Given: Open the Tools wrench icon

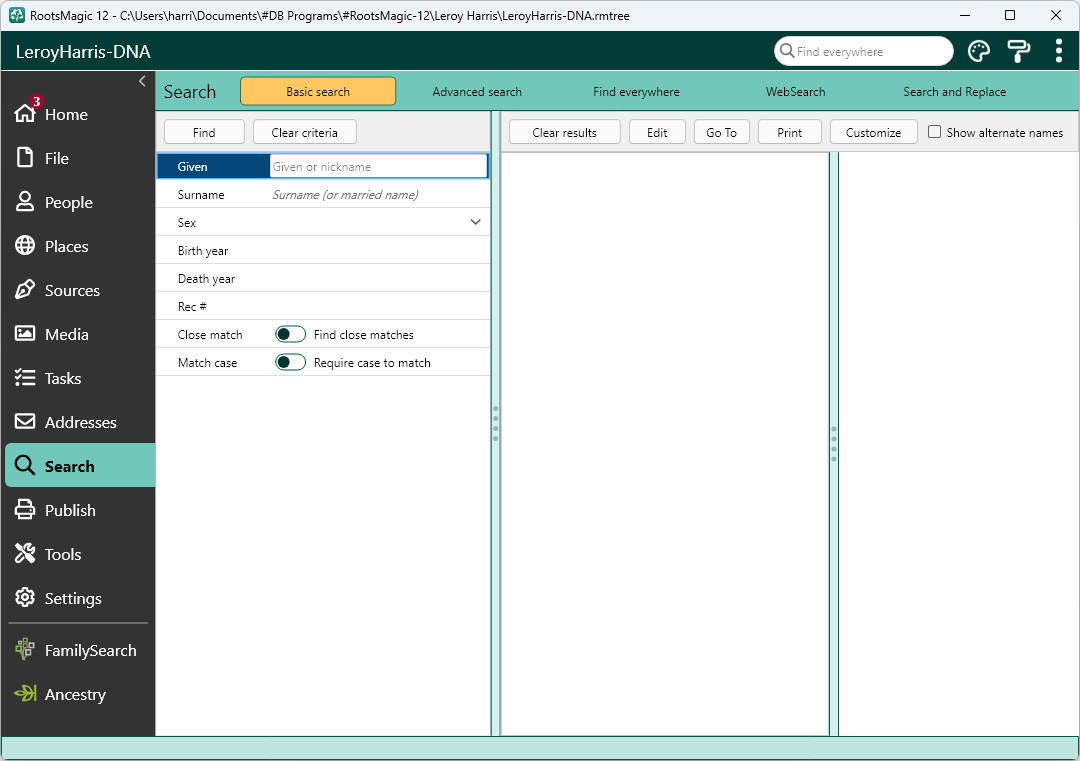Looking at the screenshot, I should tap(25, 554).
